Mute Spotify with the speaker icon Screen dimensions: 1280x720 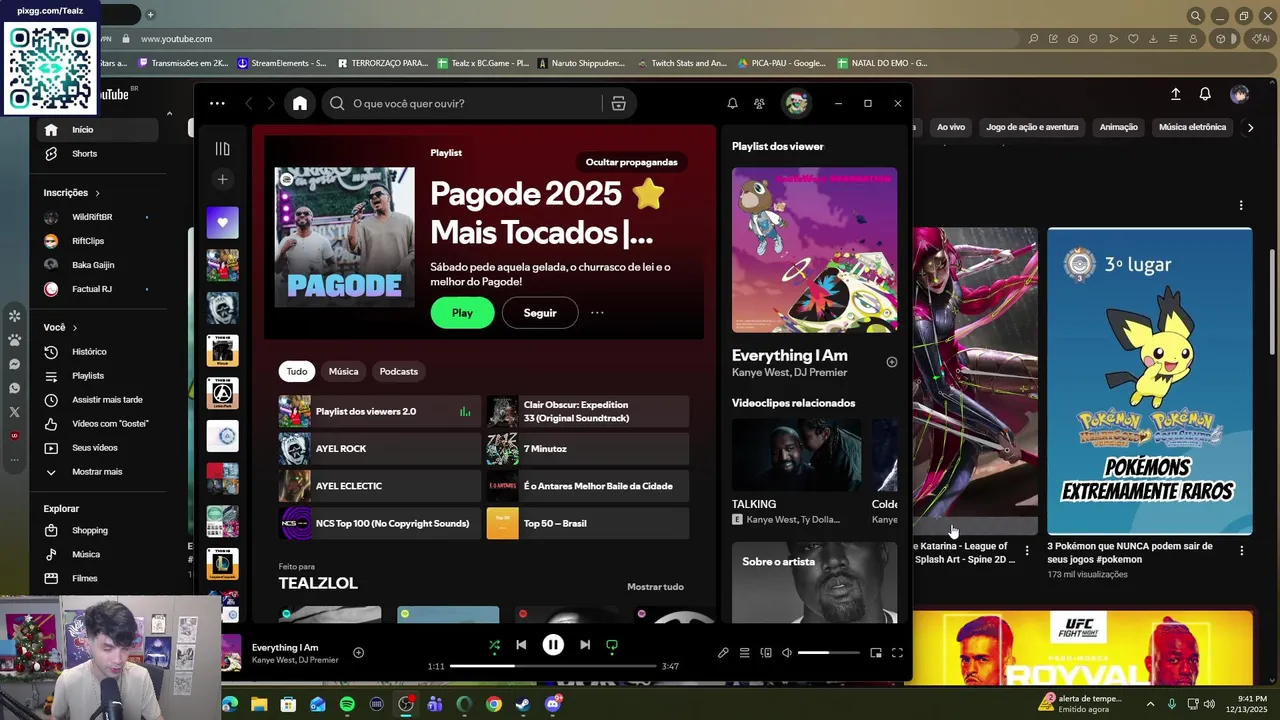787,653
